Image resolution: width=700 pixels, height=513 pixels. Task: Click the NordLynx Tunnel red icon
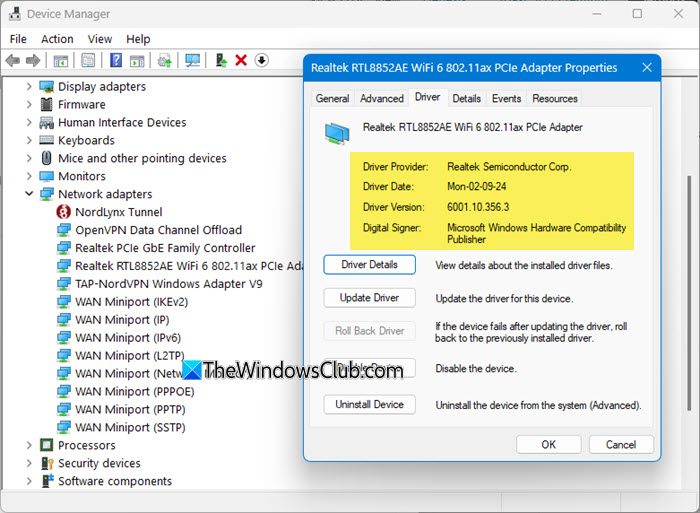(63, 212)
